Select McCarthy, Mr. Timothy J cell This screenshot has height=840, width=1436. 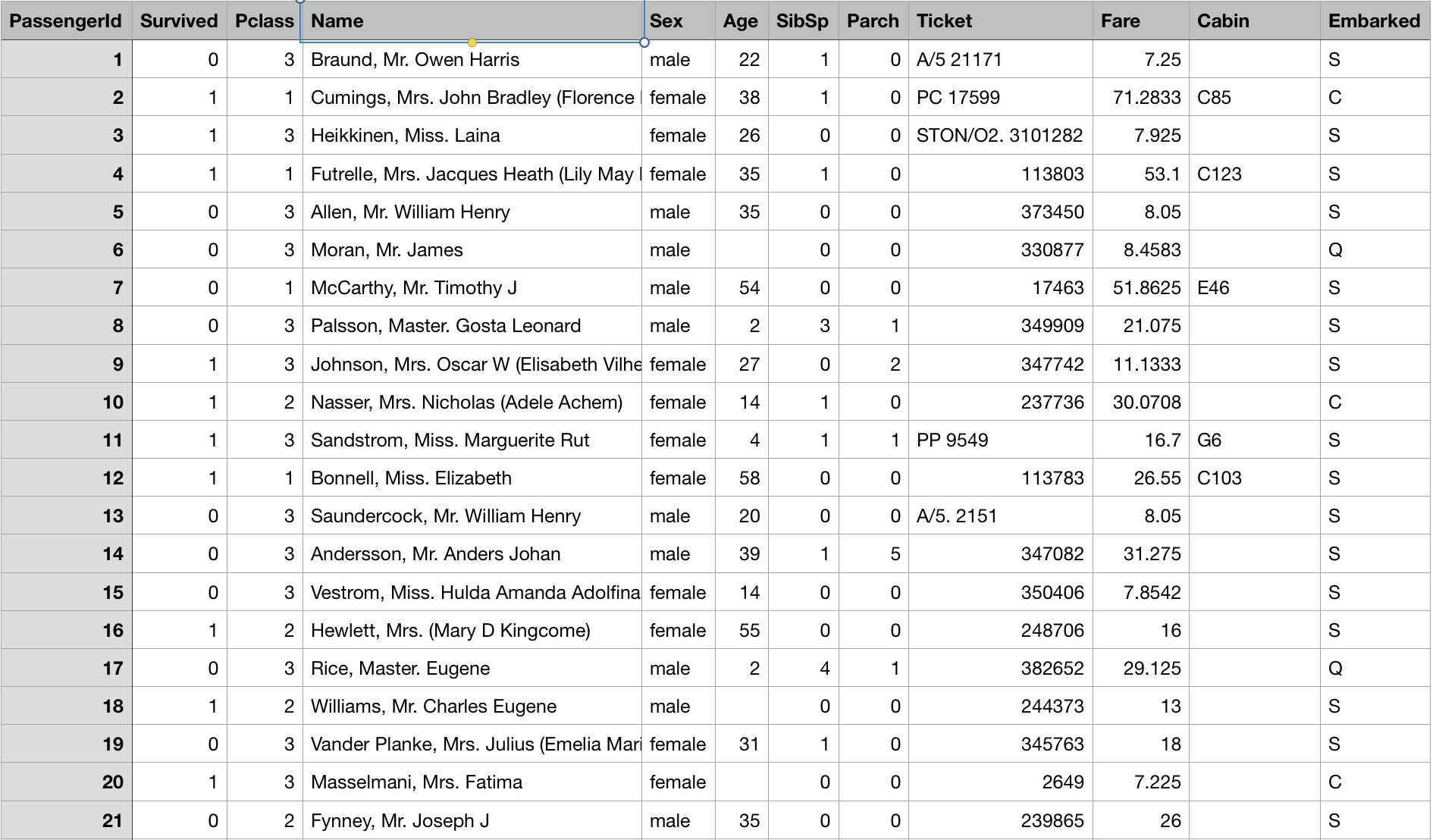click(x=472, y=287)
